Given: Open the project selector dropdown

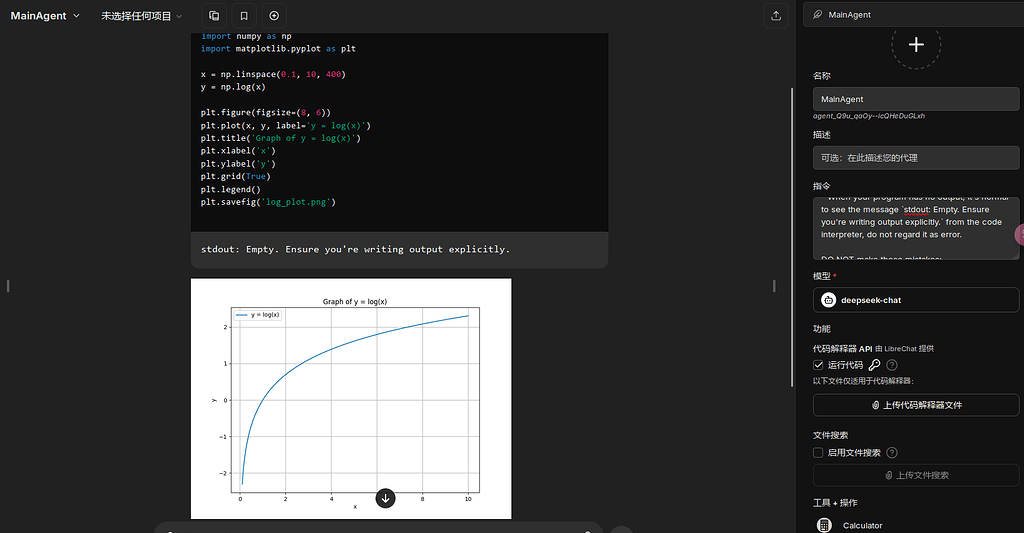Looking at the screenshot, I should [x=141, y=16].
